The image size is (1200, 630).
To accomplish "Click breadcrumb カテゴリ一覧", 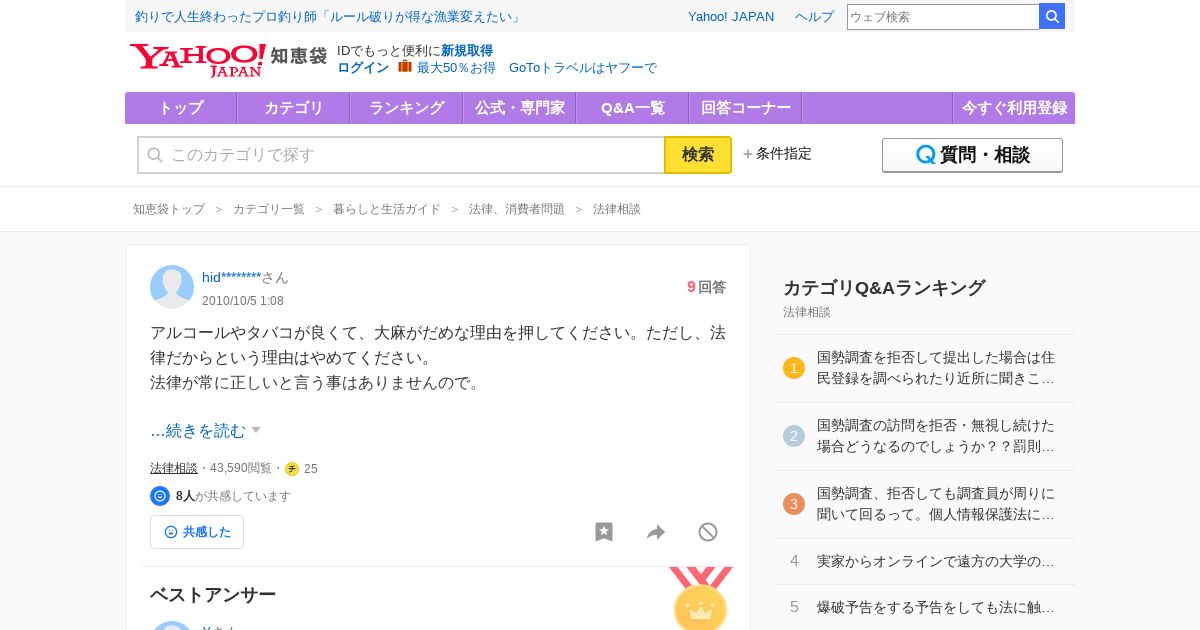I will [269, 209].
